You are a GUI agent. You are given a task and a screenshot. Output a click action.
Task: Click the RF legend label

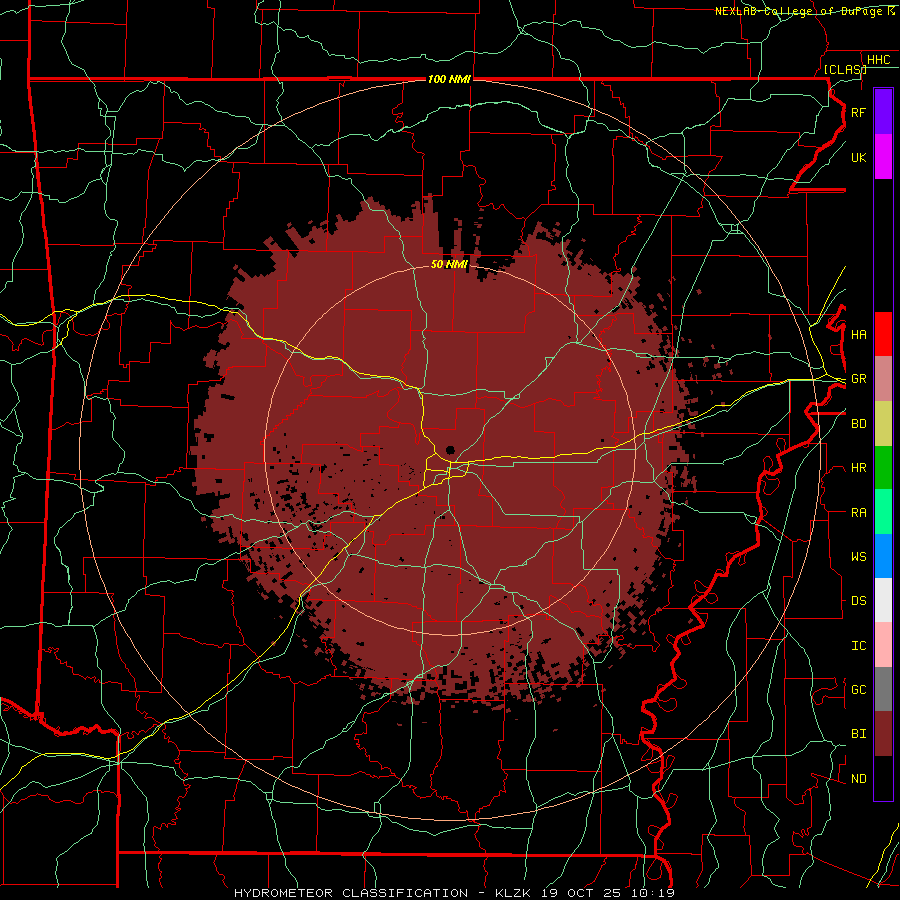point(858,112)
